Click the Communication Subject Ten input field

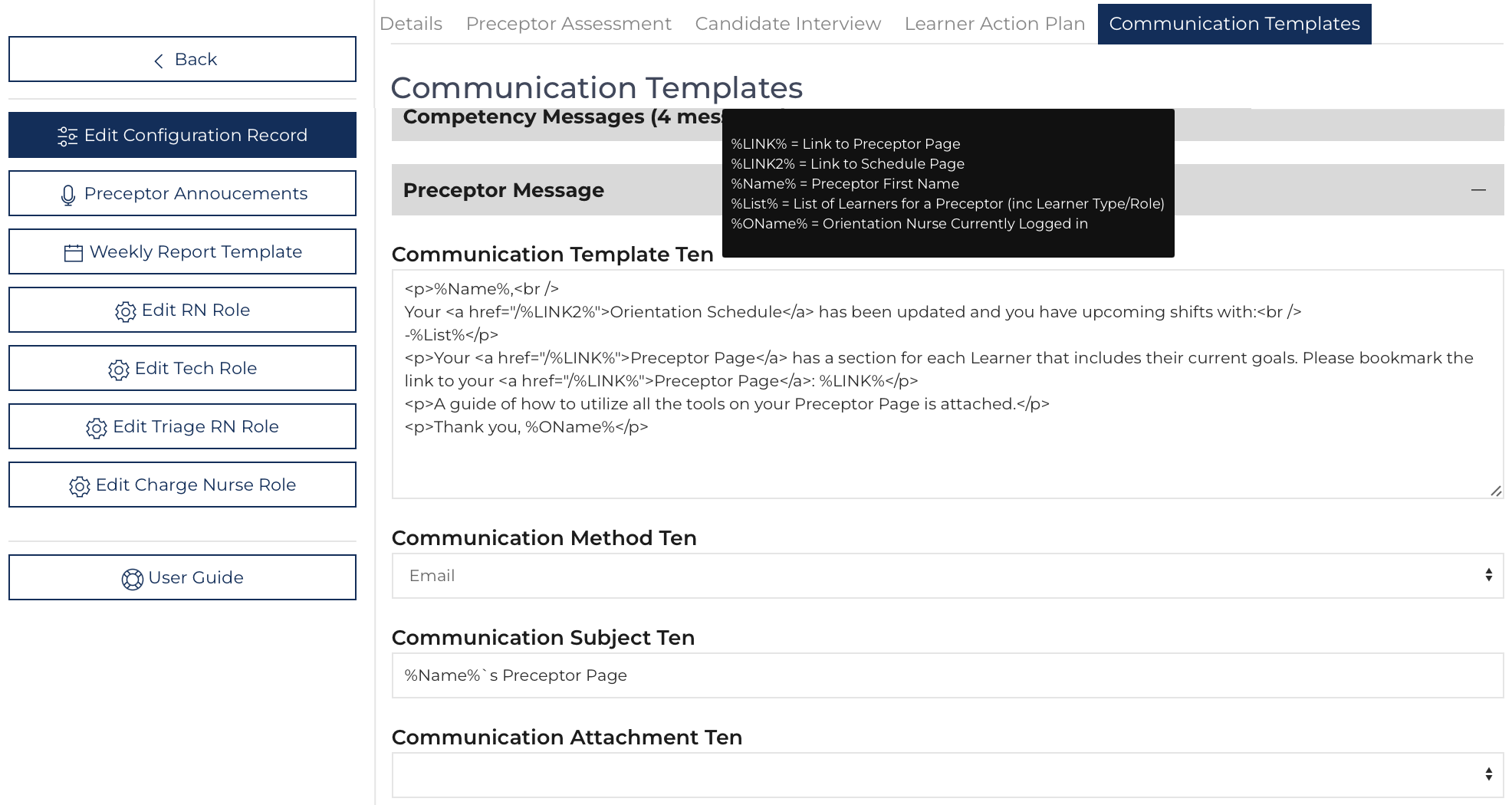pos(948,675)
